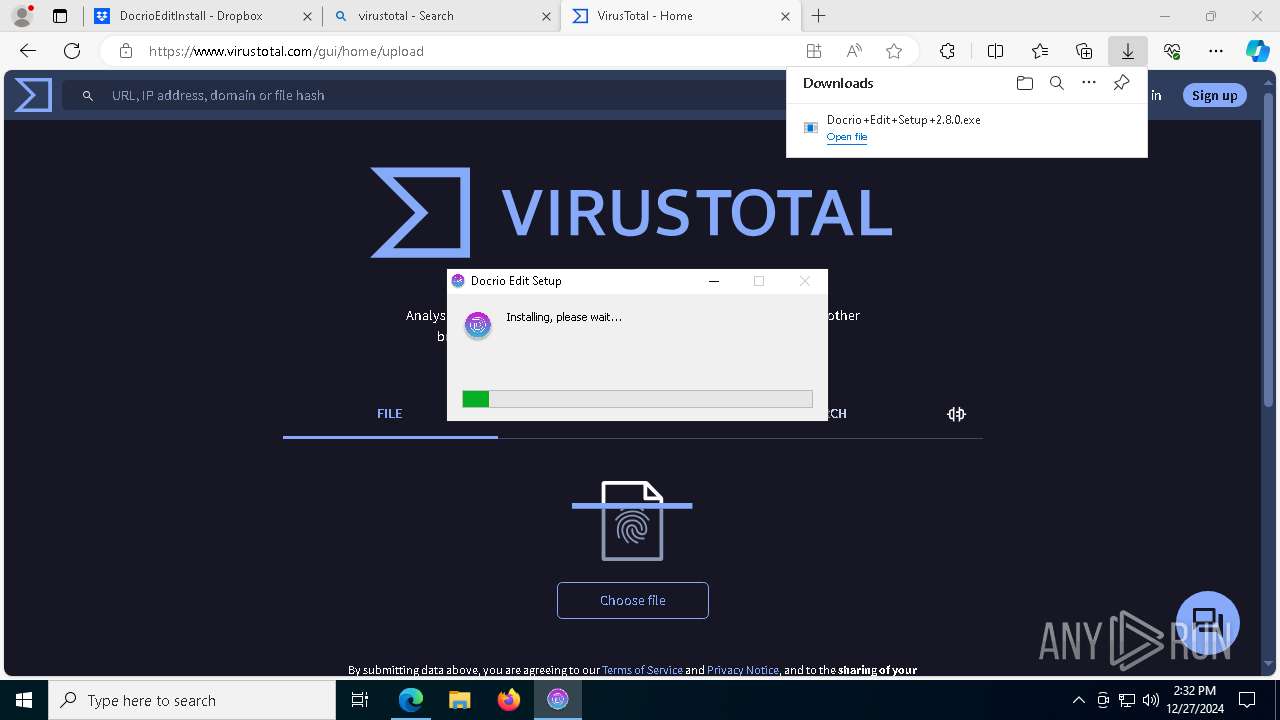Open Browser essentials icon
This screenshot has width=1280, height=720.
pos(1172,51)
